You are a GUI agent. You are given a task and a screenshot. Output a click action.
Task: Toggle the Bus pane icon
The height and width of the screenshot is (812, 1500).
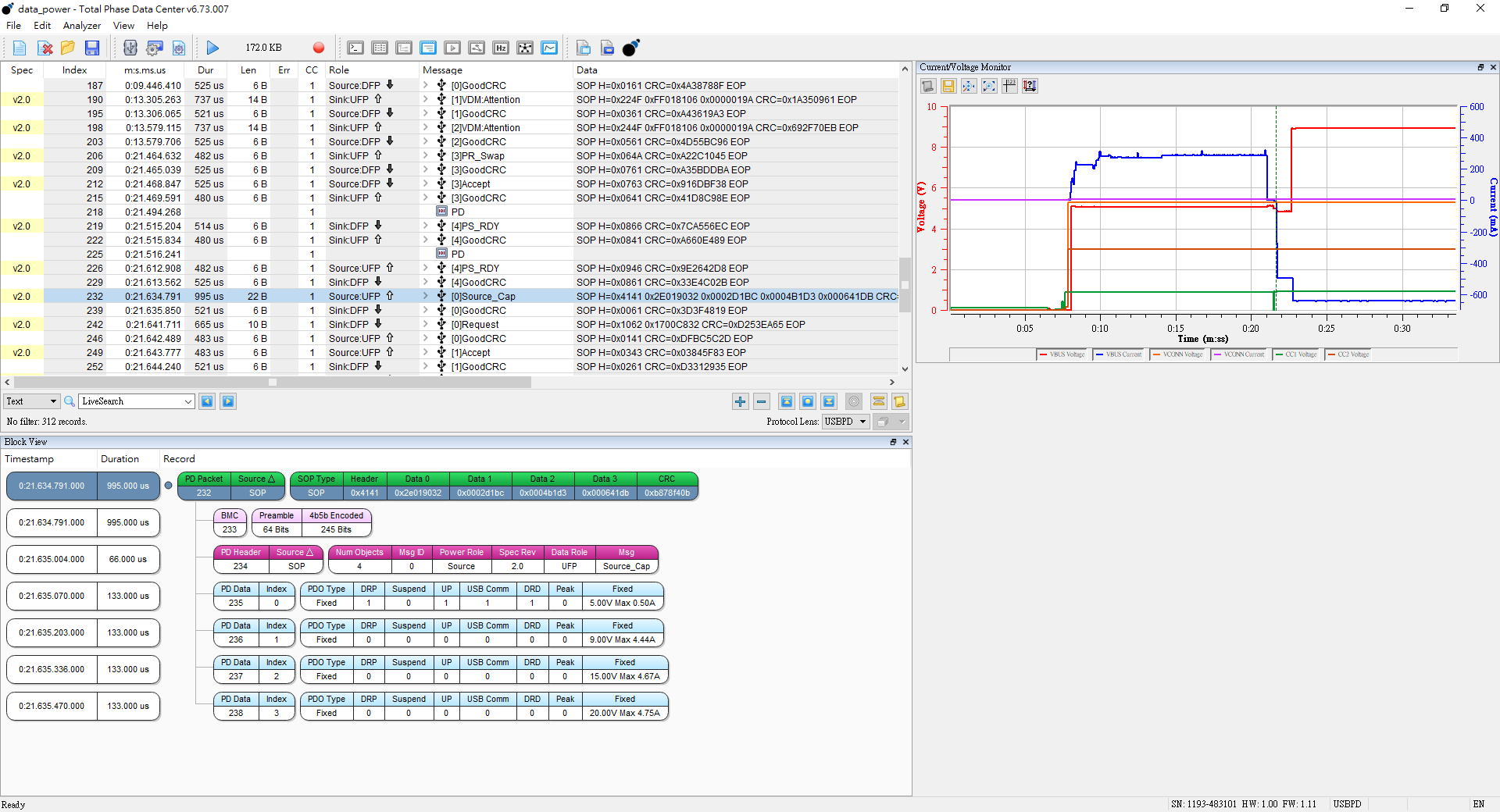[477, 48]
